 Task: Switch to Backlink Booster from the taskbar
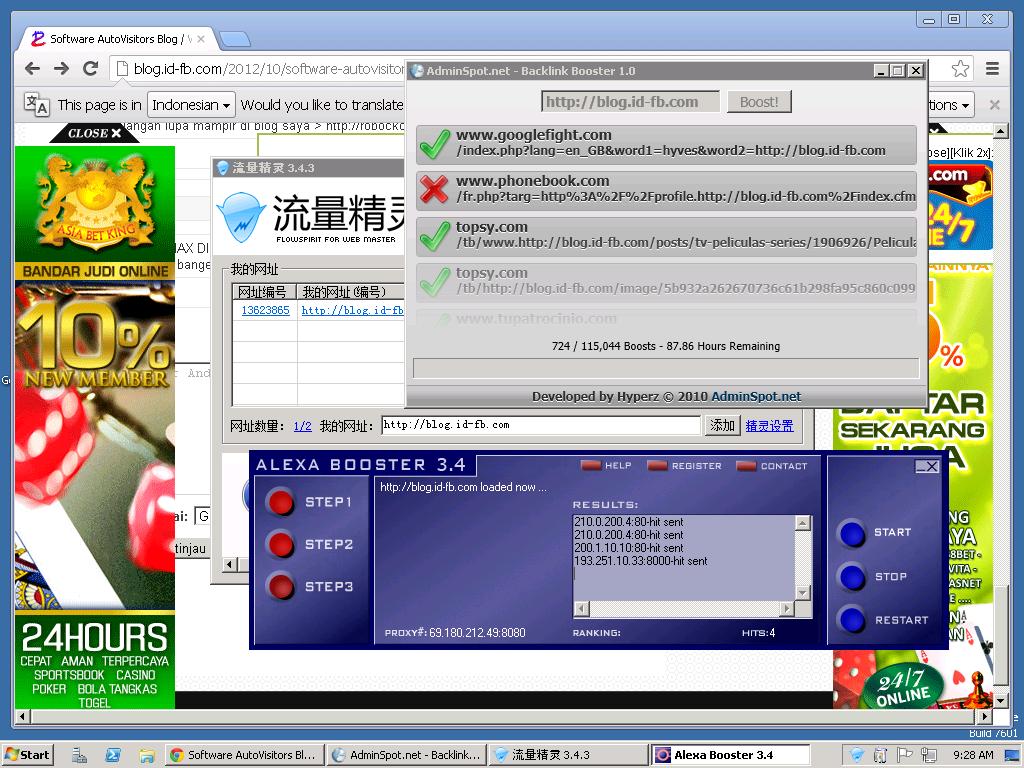point(406,755)
